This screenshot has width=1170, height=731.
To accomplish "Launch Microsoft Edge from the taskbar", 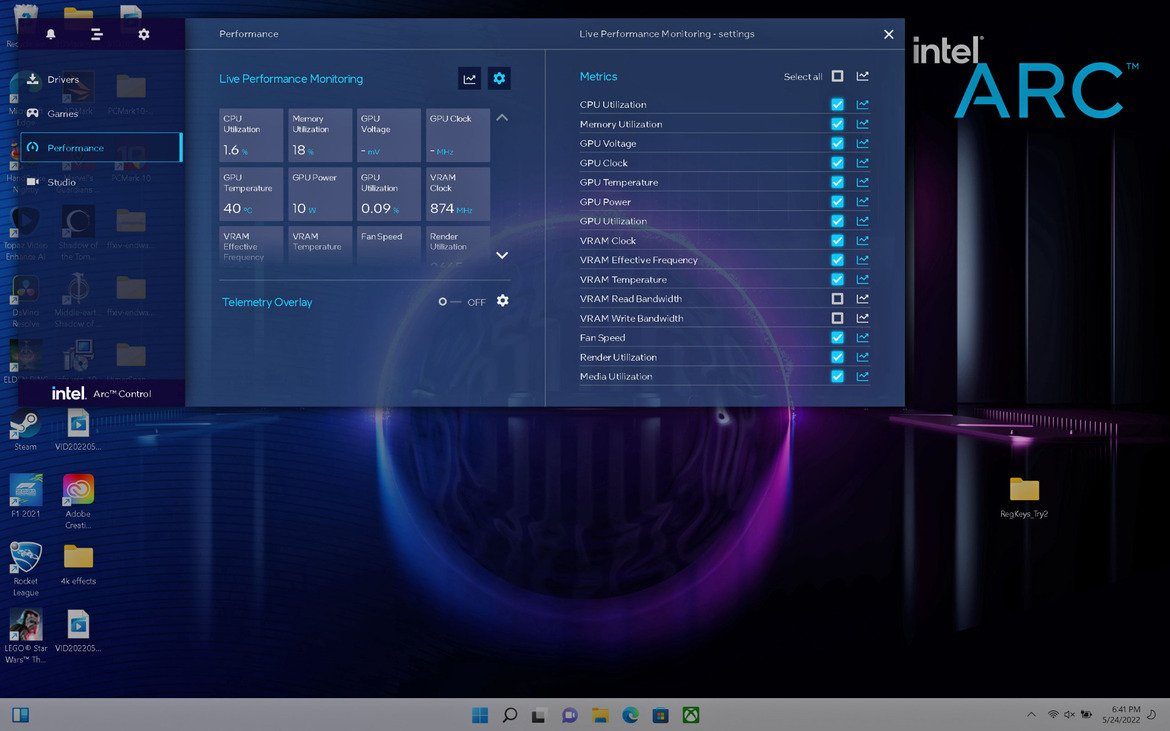I will pyautogui.click(x=631, y=715).
